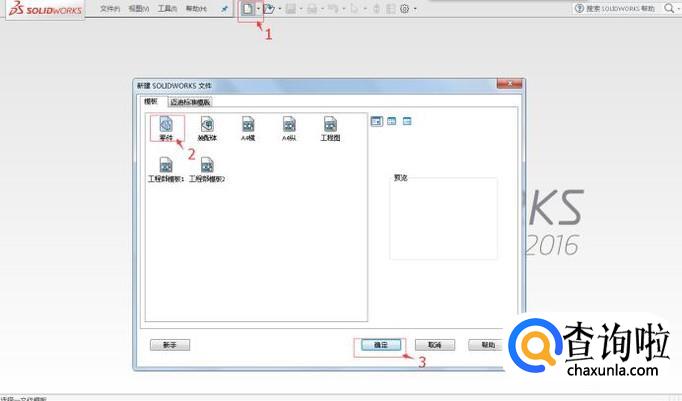
Task: Select the 工程图 drawing template icon
Action: tap(330, 129)
